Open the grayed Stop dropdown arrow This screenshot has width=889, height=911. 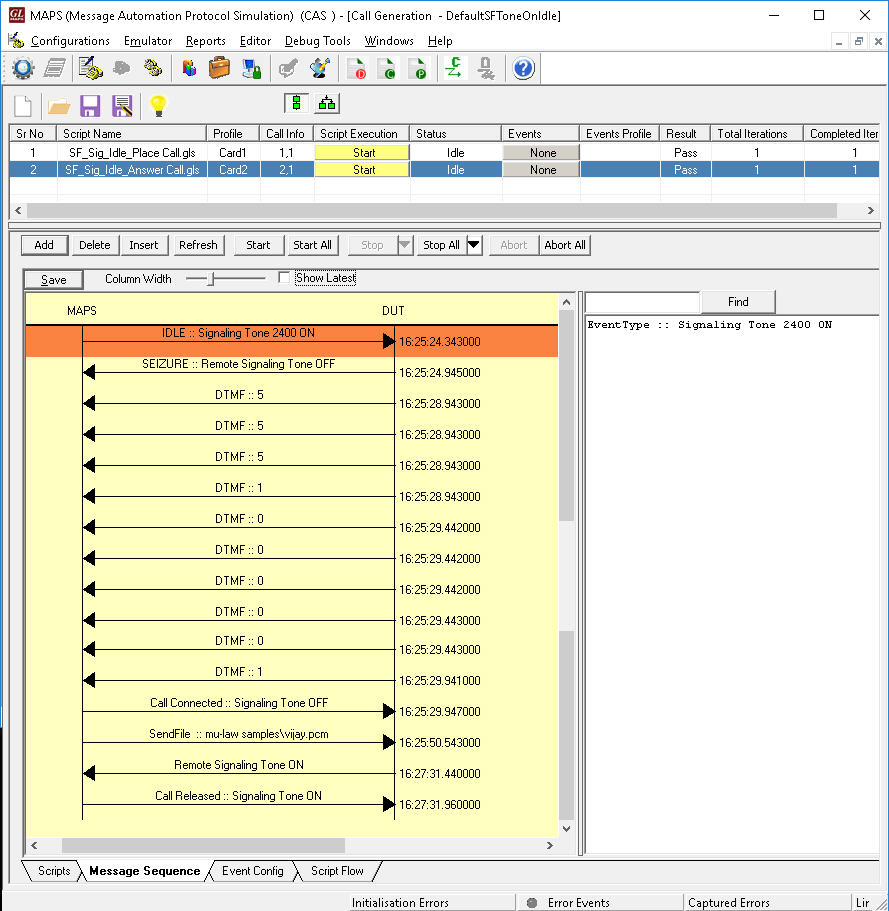[405, 245]
